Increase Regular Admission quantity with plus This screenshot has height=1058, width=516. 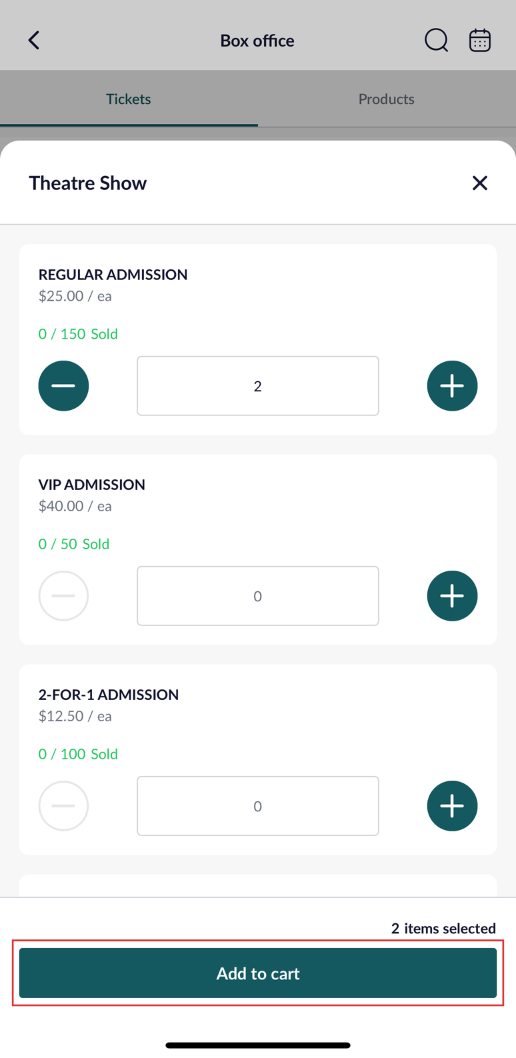(x=452, y=386)
